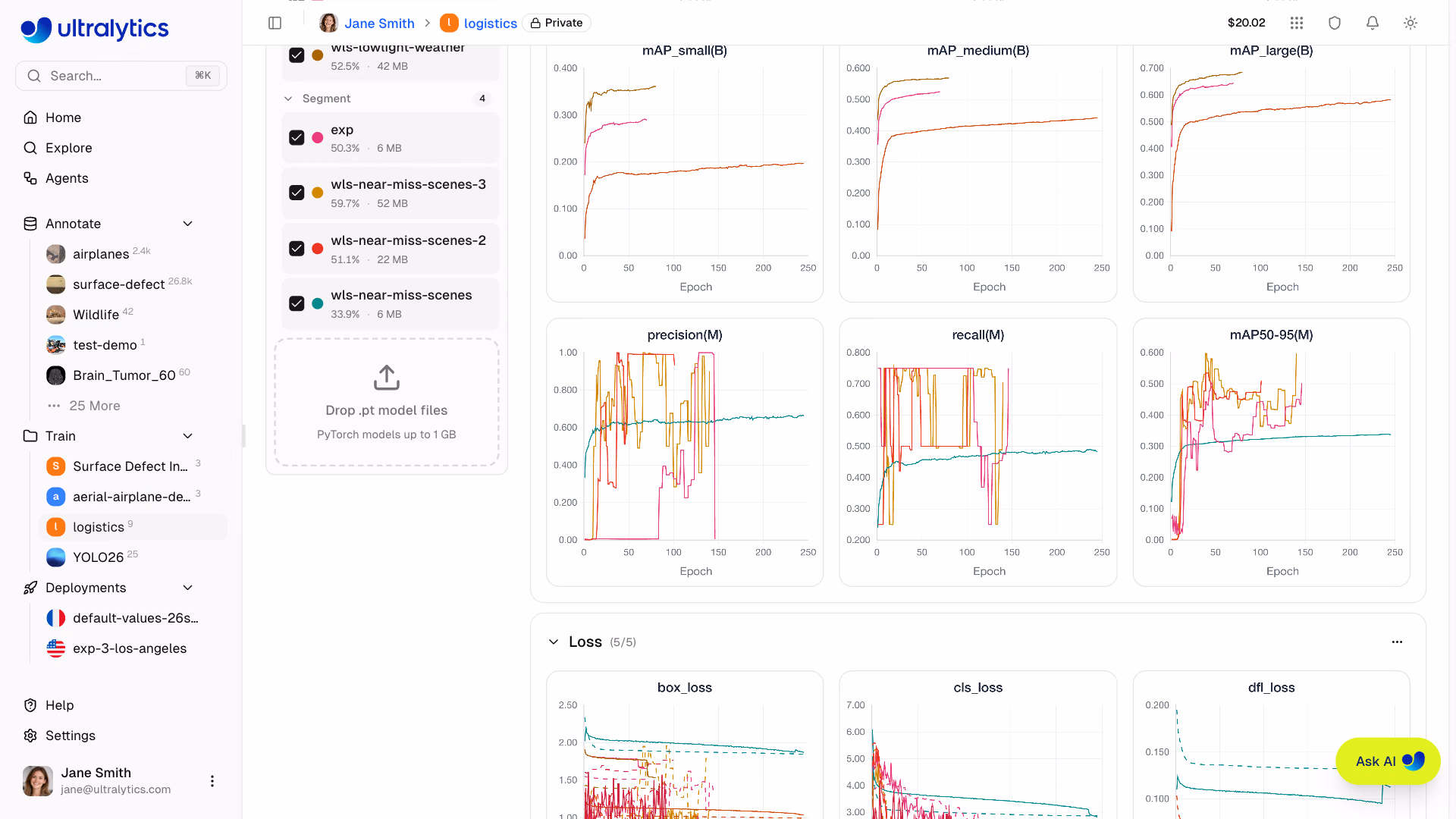Collapse the Deployments section chevron
1456x819 pixels.
188,588
